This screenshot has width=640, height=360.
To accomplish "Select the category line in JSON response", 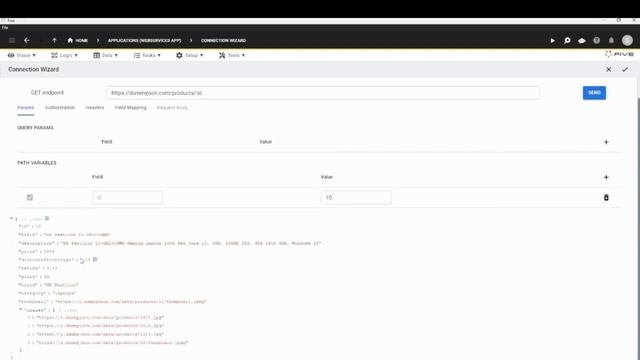I will coord(47,293).
